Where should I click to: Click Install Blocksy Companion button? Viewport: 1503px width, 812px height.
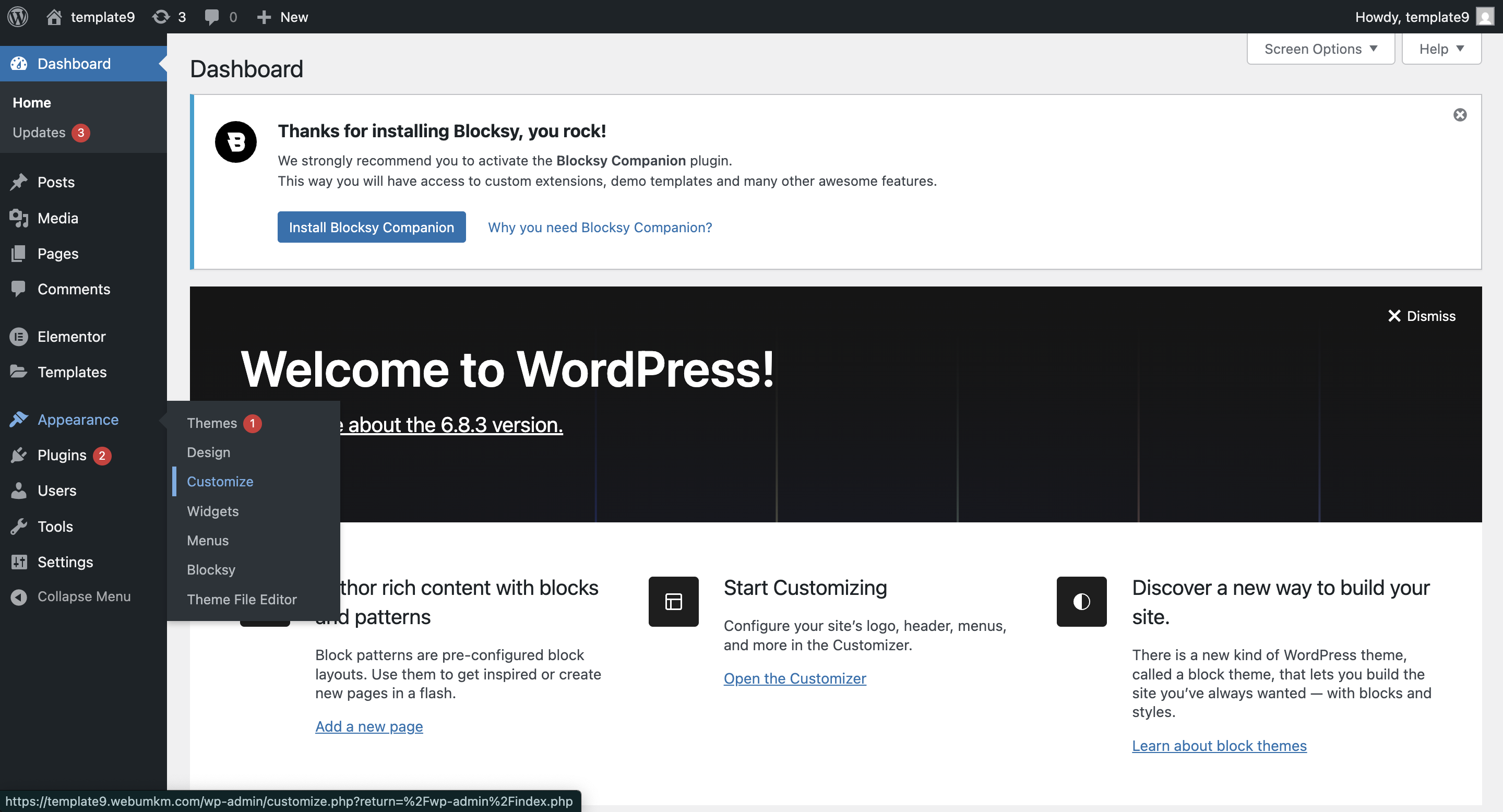[371, 227]
